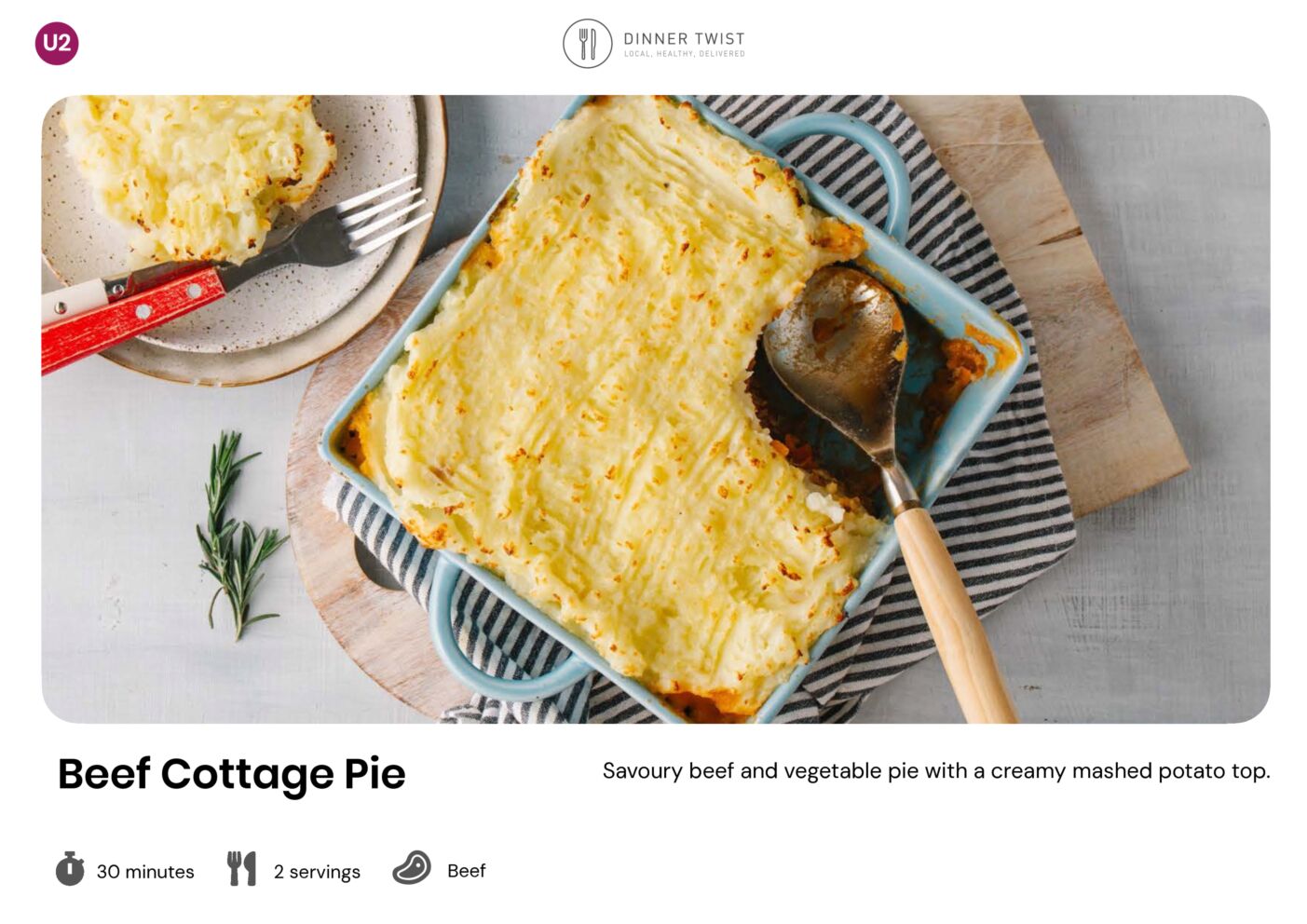The height and width of the screenshot is (924, 1307).
Task: Click the beef steak icon
Action: 411,868
